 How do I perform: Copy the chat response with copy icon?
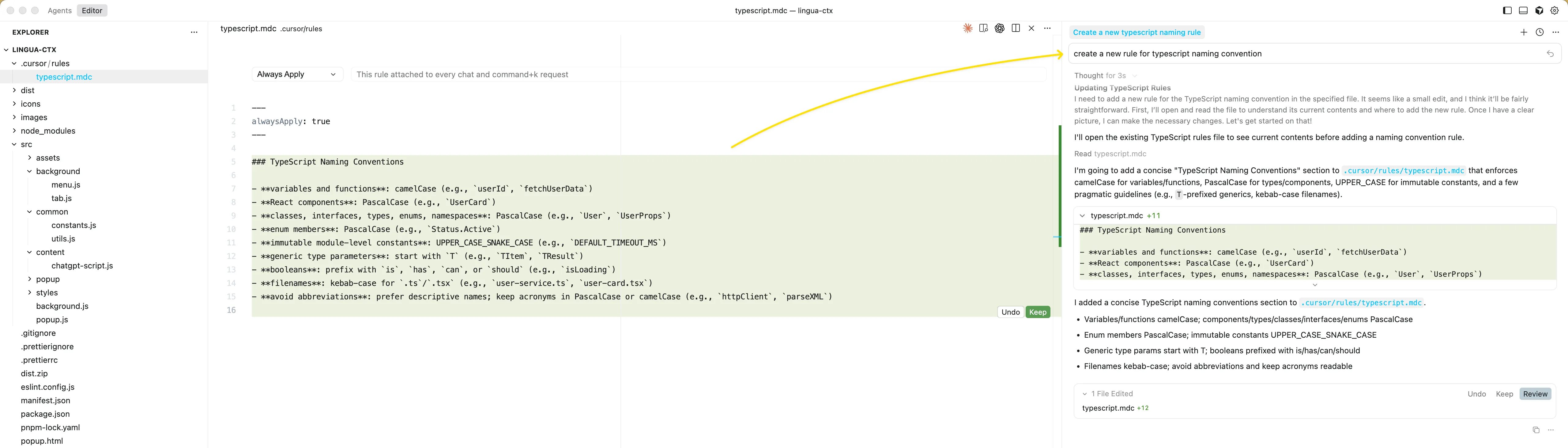[1536, 430]
